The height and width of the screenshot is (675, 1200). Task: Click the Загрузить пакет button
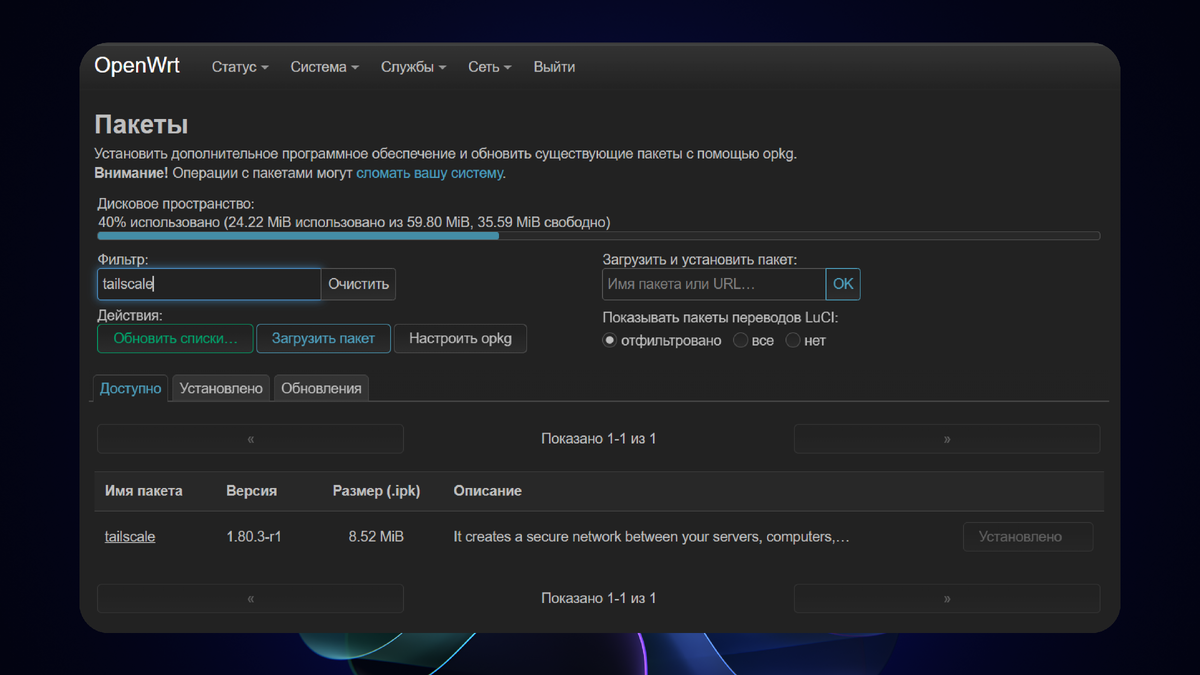point(323,338)
